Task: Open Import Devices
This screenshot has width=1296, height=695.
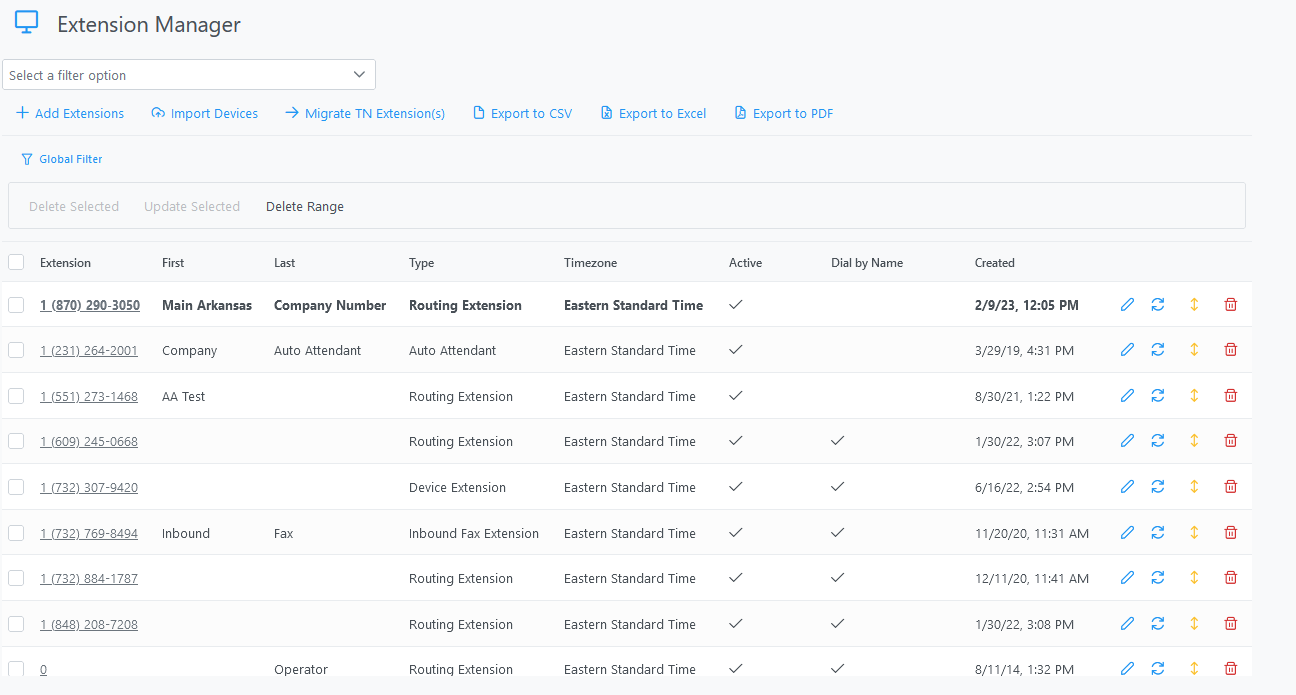Action: 205,114
